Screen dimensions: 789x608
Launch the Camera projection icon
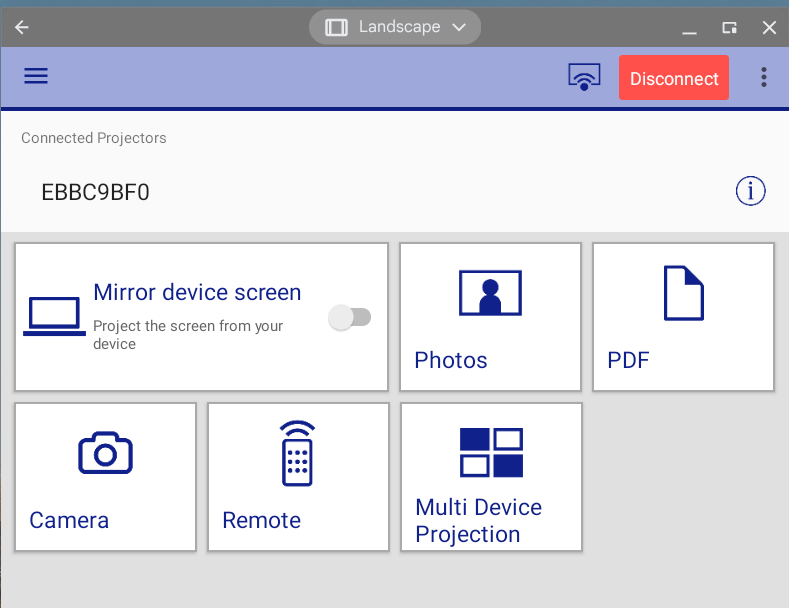pyautogui.click(x=105, y=453)
